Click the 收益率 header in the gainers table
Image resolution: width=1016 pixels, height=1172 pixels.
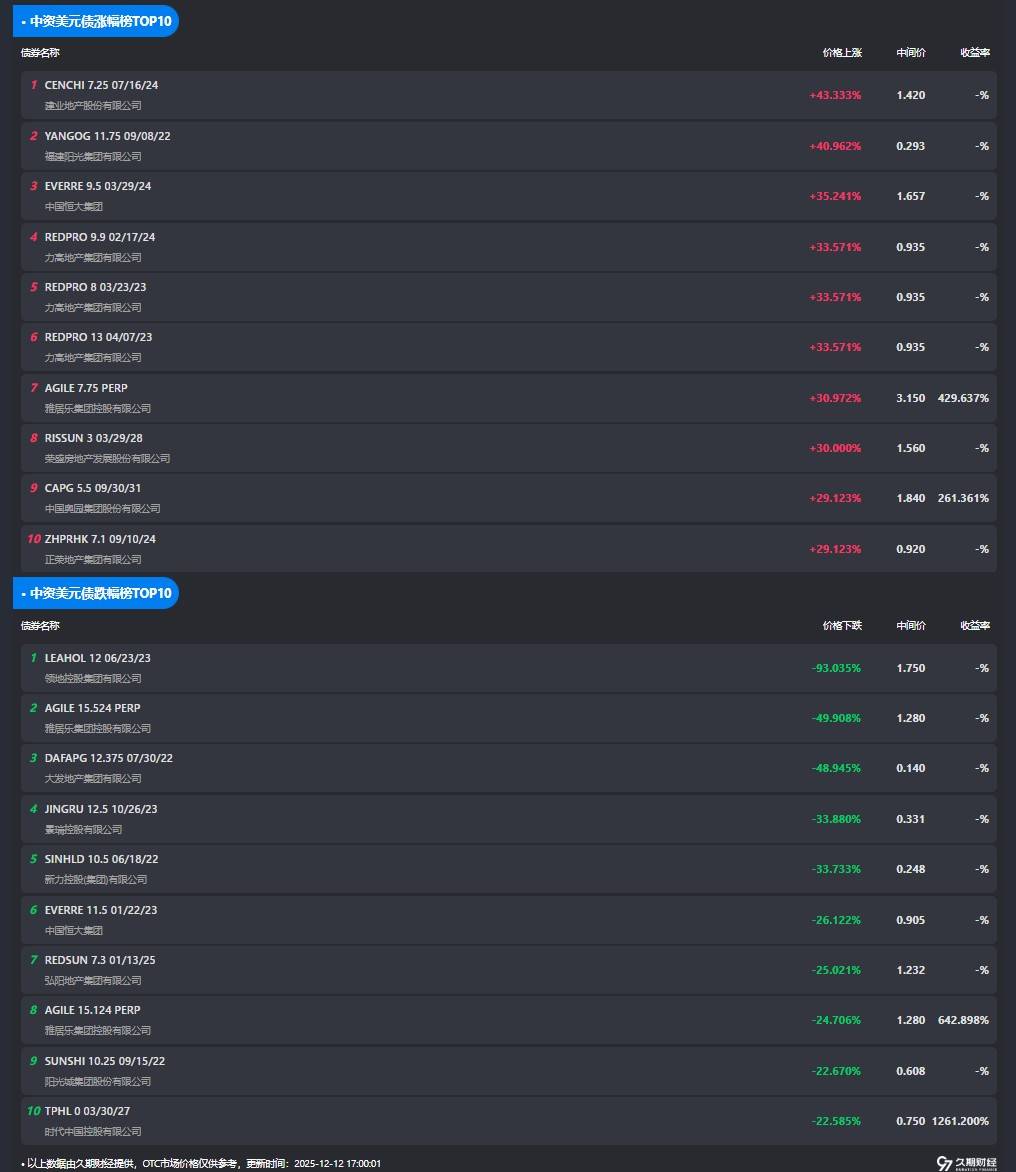pos(975,52)
